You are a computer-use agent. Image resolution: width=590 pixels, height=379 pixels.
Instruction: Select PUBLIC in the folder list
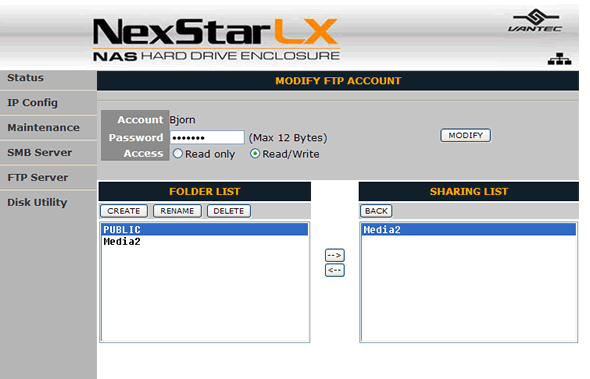point(205,230)
